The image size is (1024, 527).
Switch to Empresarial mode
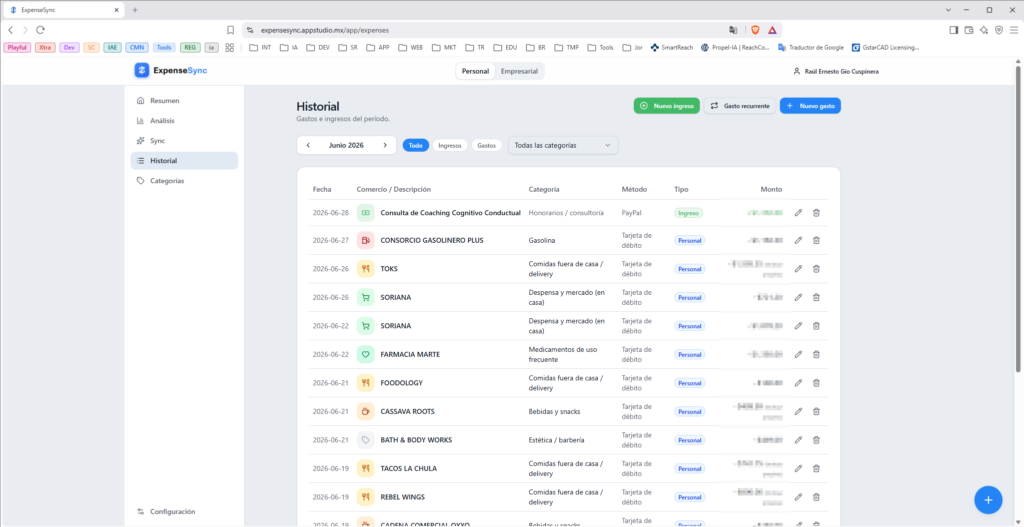point(519,71)
